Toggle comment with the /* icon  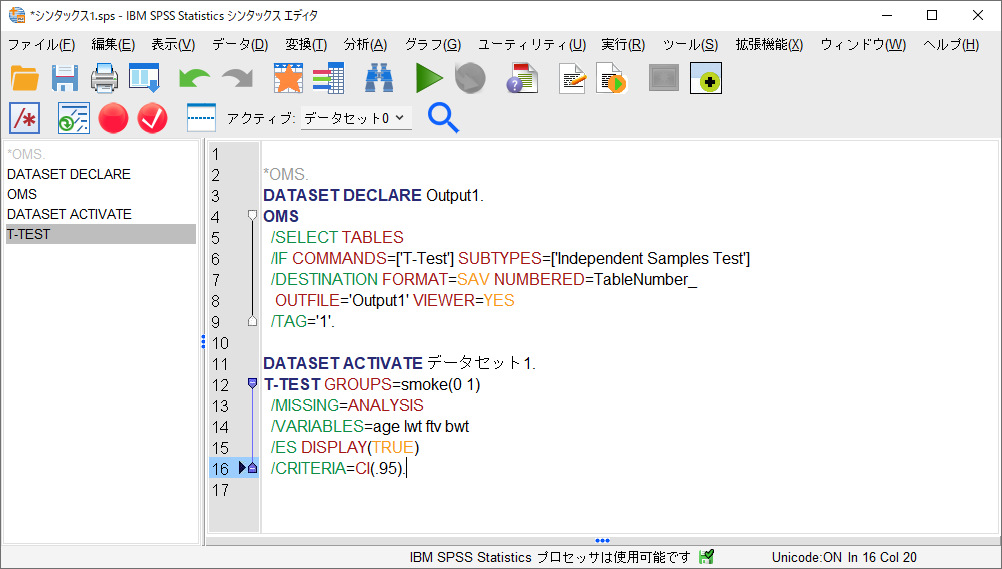coord(25,118)
